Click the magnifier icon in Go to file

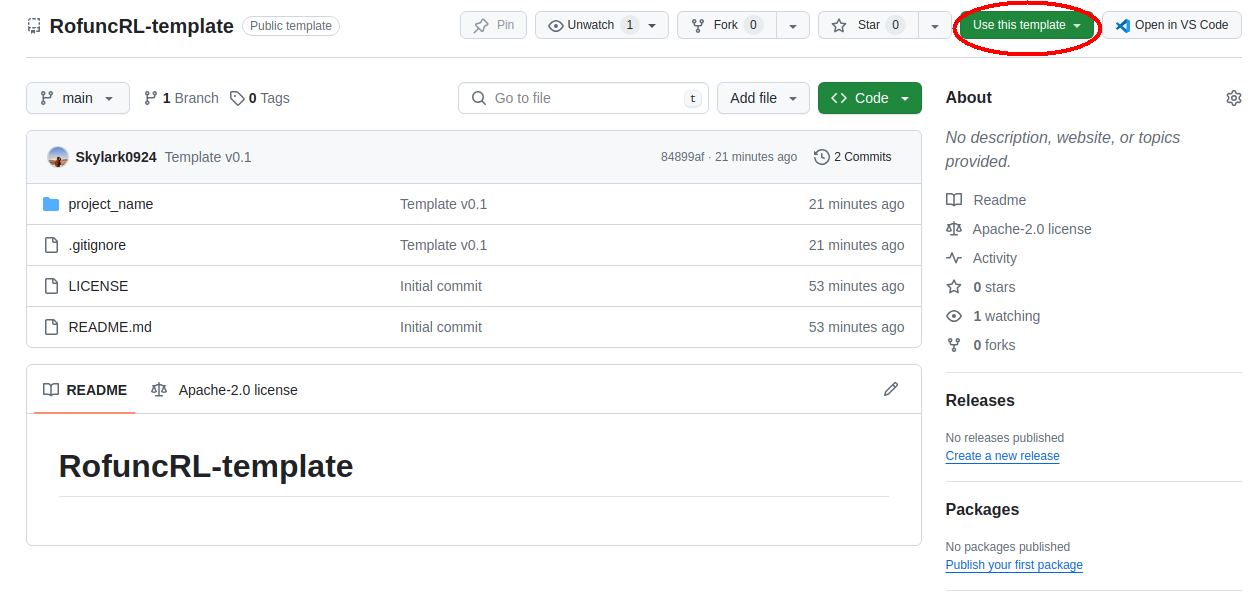pyautogui.click(x=478, y=98)
